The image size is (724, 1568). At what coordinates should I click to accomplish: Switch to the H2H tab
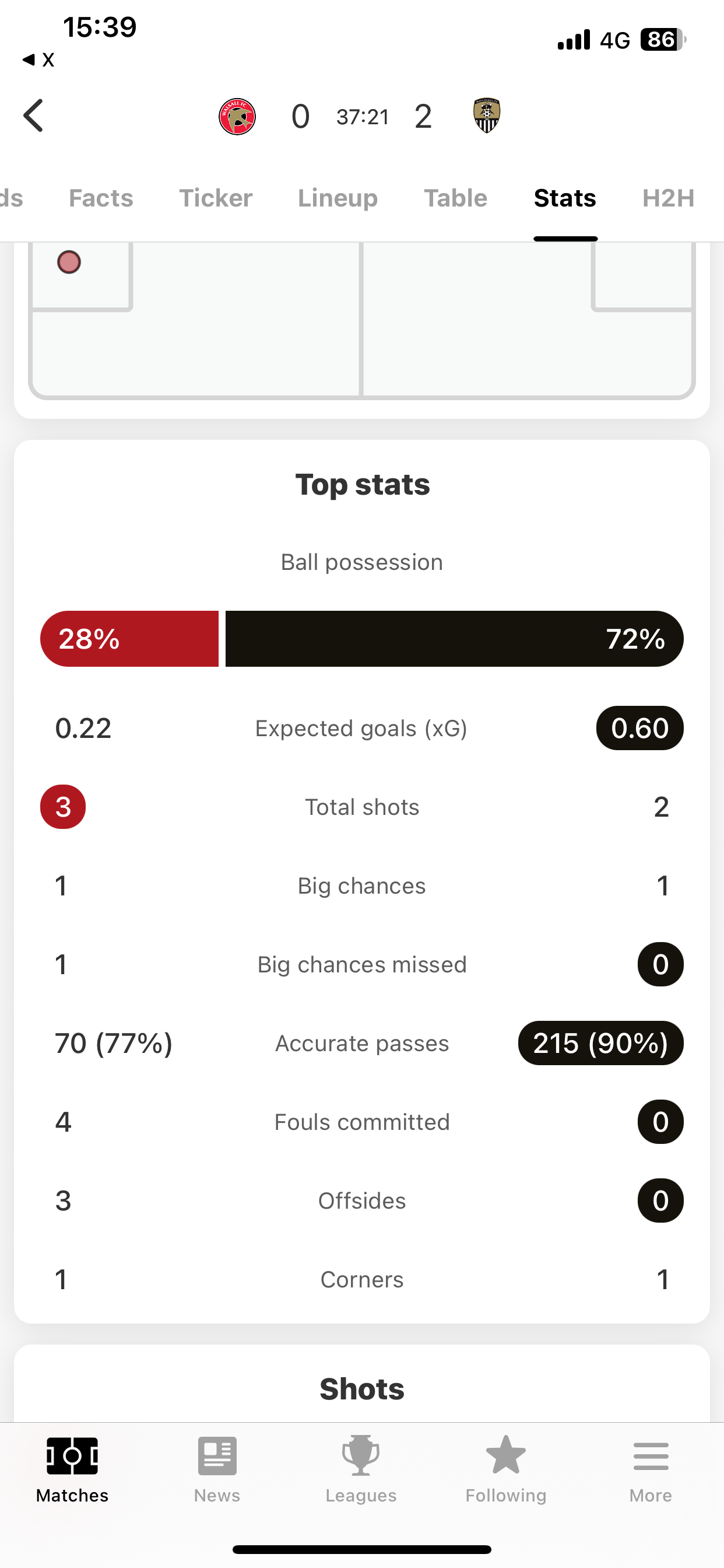[x=668, y=198]
